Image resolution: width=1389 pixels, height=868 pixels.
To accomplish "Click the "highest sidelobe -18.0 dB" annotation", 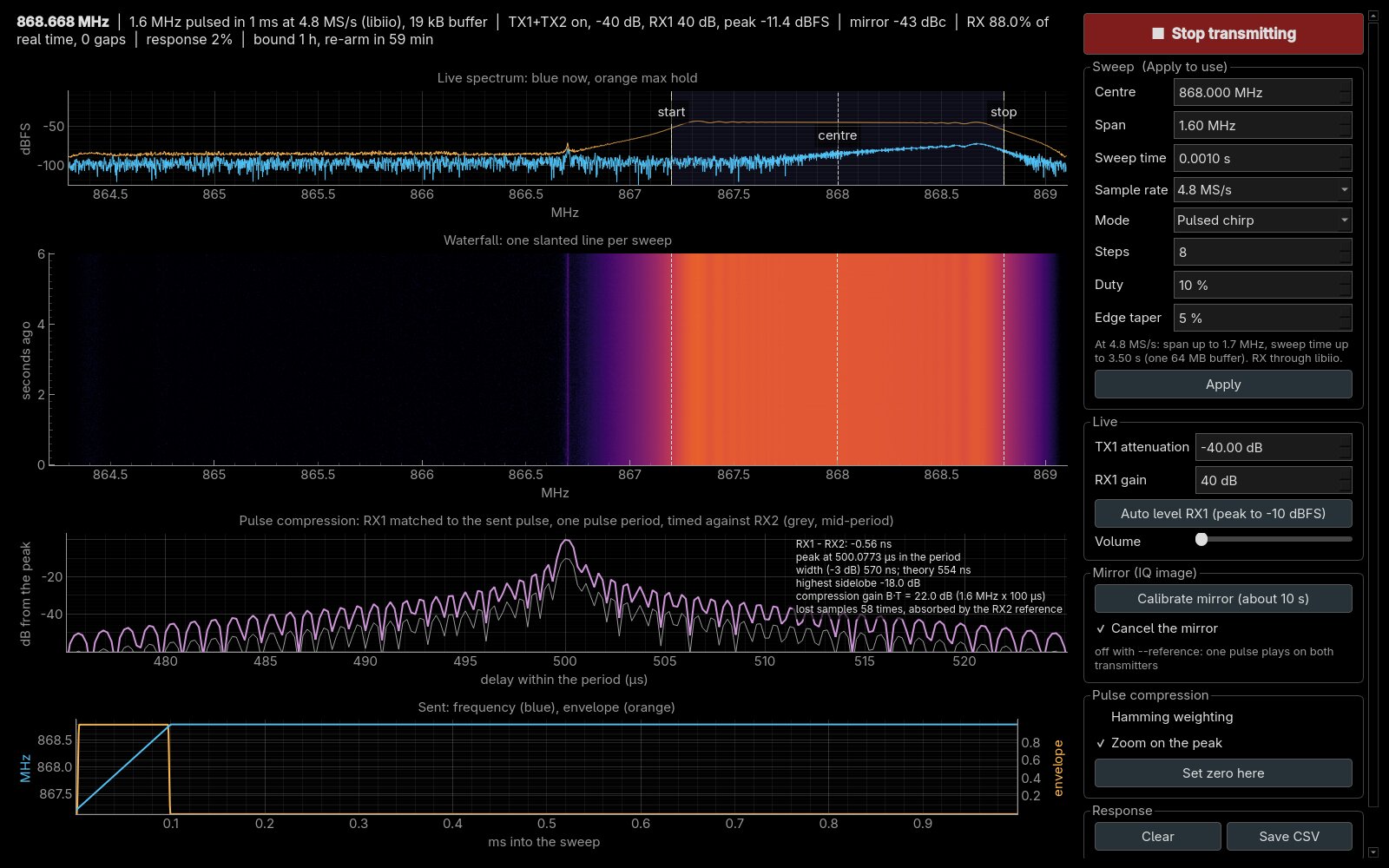I will click(858, 583).
